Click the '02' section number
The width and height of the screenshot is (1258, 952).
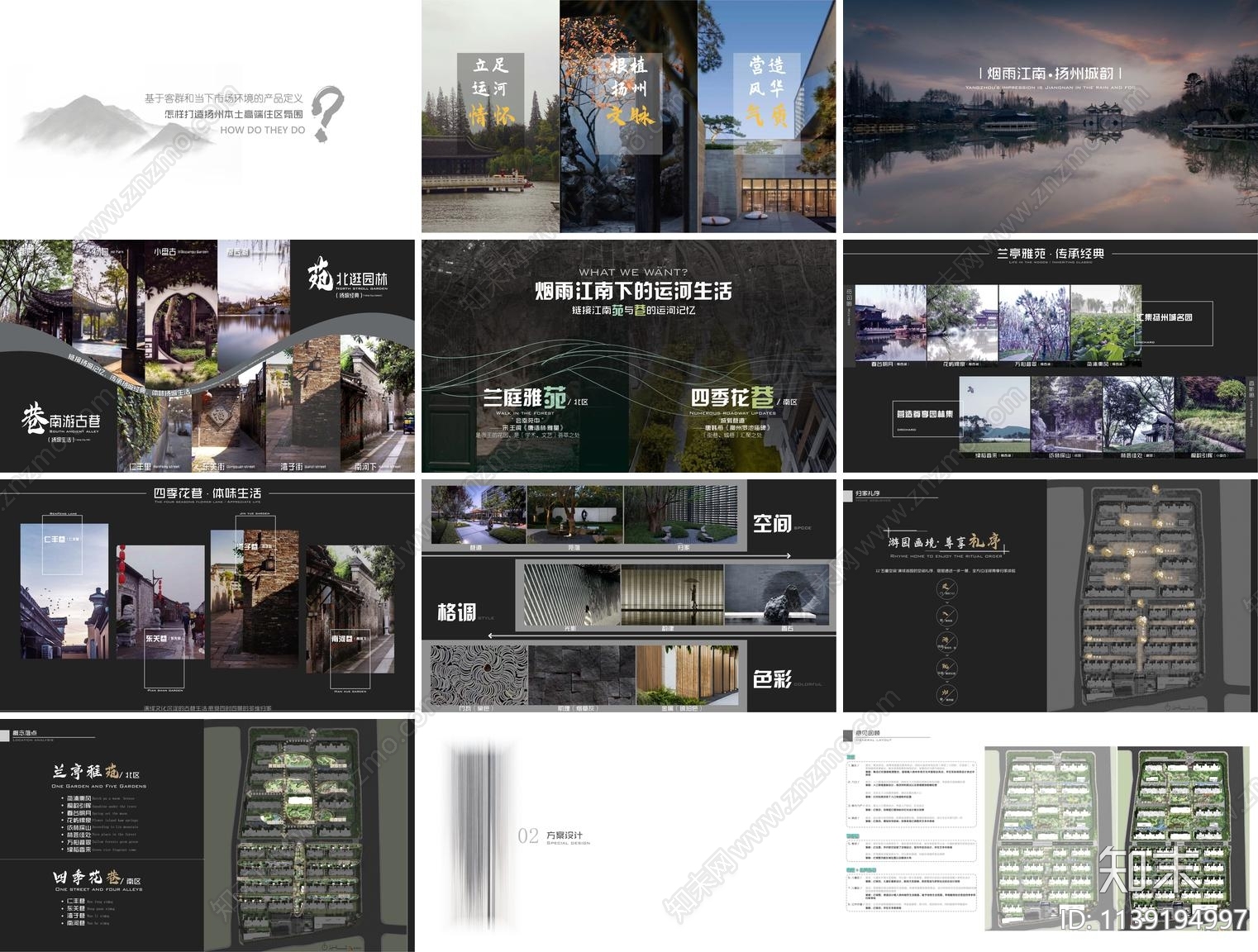coord(528,835)
